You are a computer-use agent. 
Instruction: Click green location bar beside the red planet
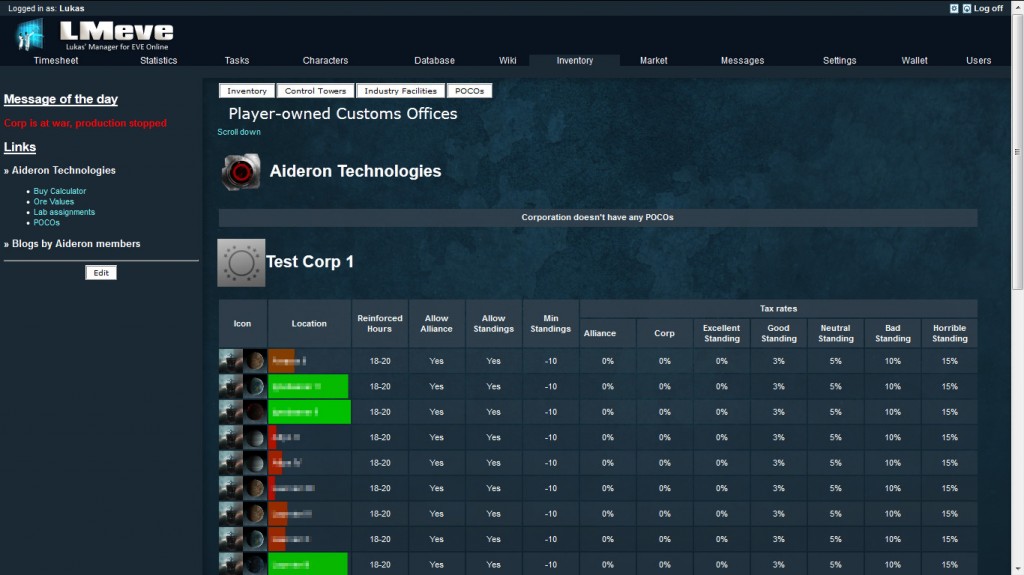click(310, 412)
